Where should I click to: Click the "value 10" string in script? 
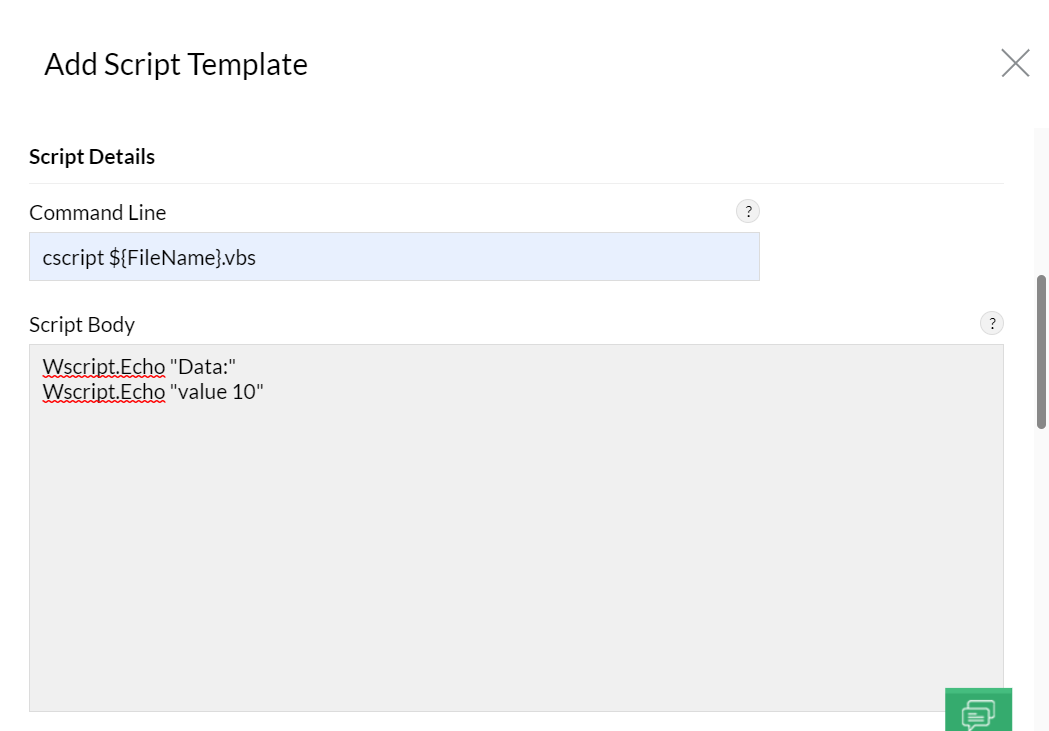(217, 392)
